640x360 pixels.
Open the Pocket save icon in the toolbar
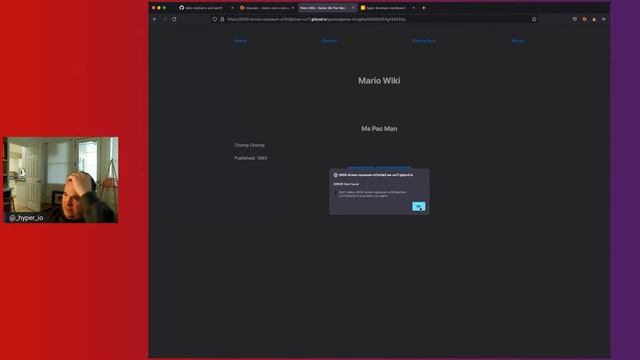575,19
